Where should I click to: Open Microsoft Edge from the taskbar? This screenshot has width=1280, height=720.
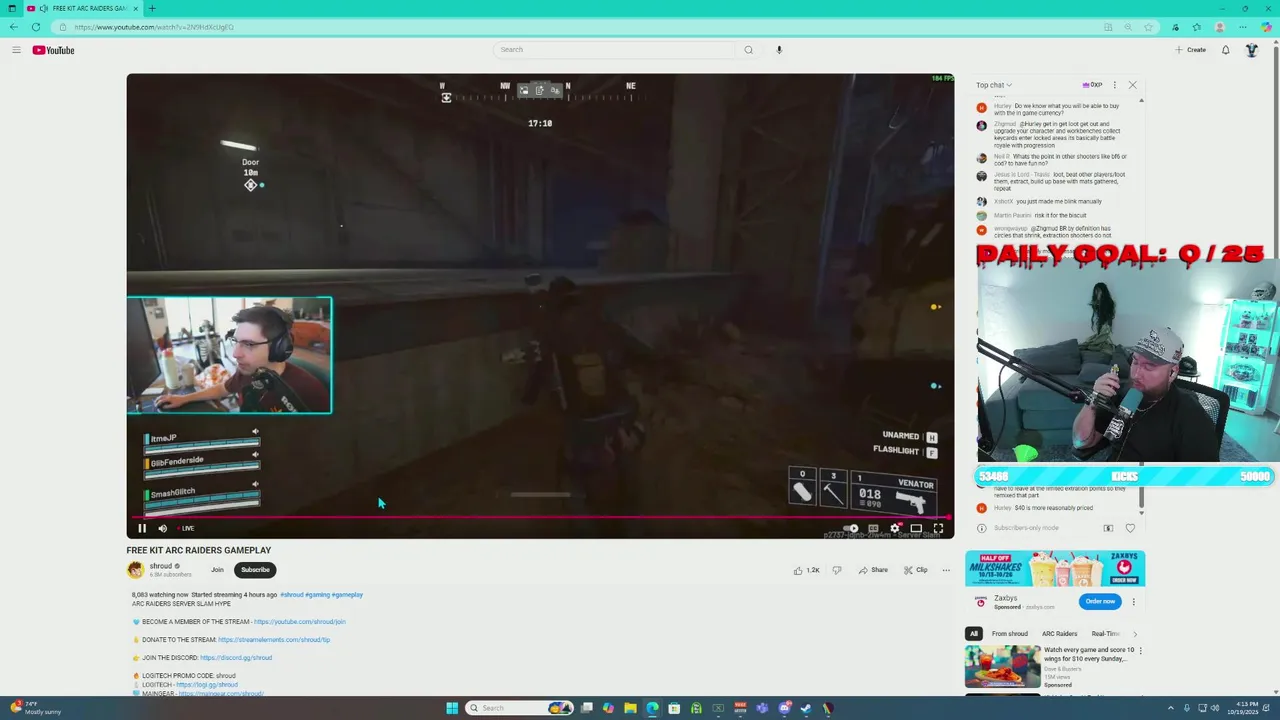[652, 708]
